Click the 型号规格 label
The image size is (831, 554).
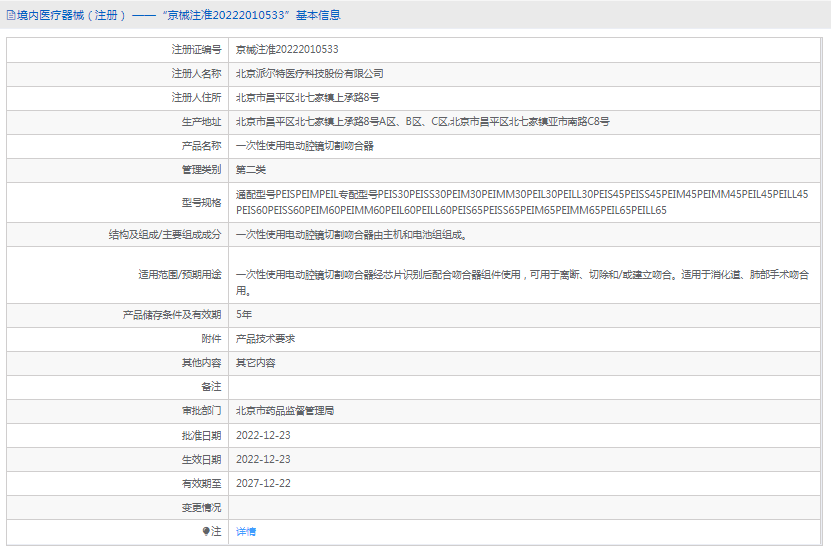[201, 203]
